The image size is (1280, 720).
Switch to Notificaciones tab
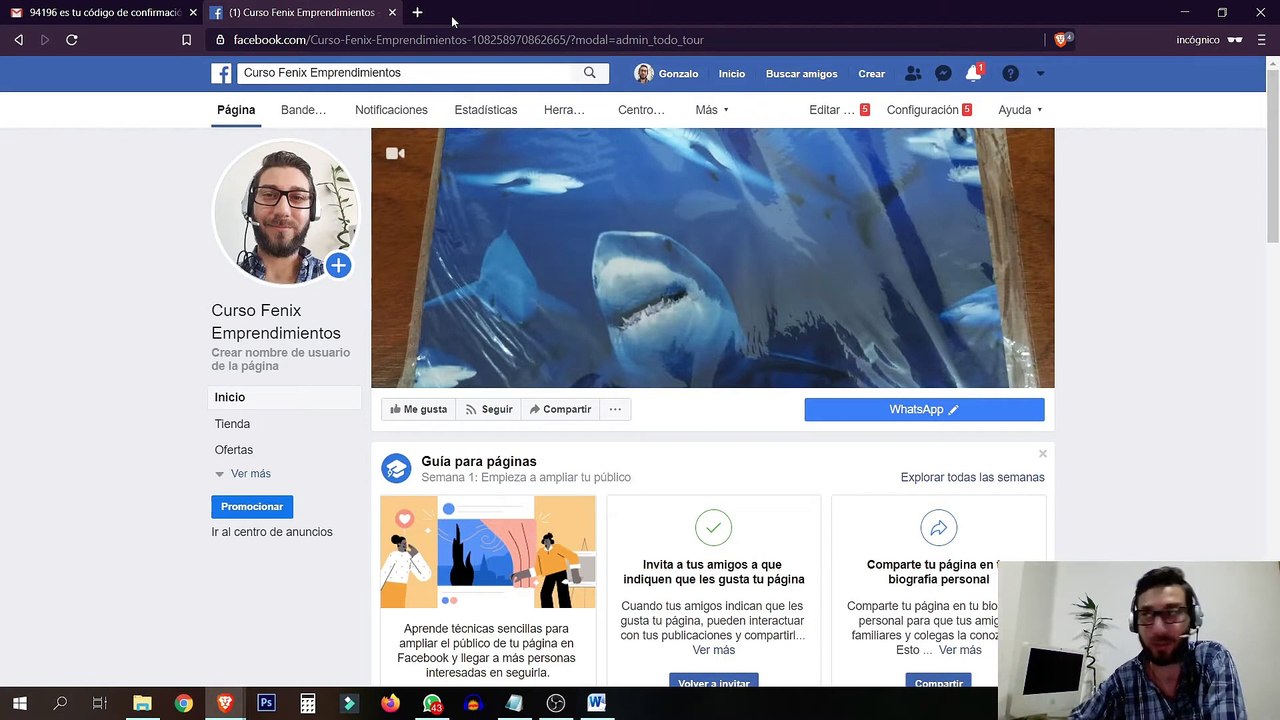(x=391, y=110)
